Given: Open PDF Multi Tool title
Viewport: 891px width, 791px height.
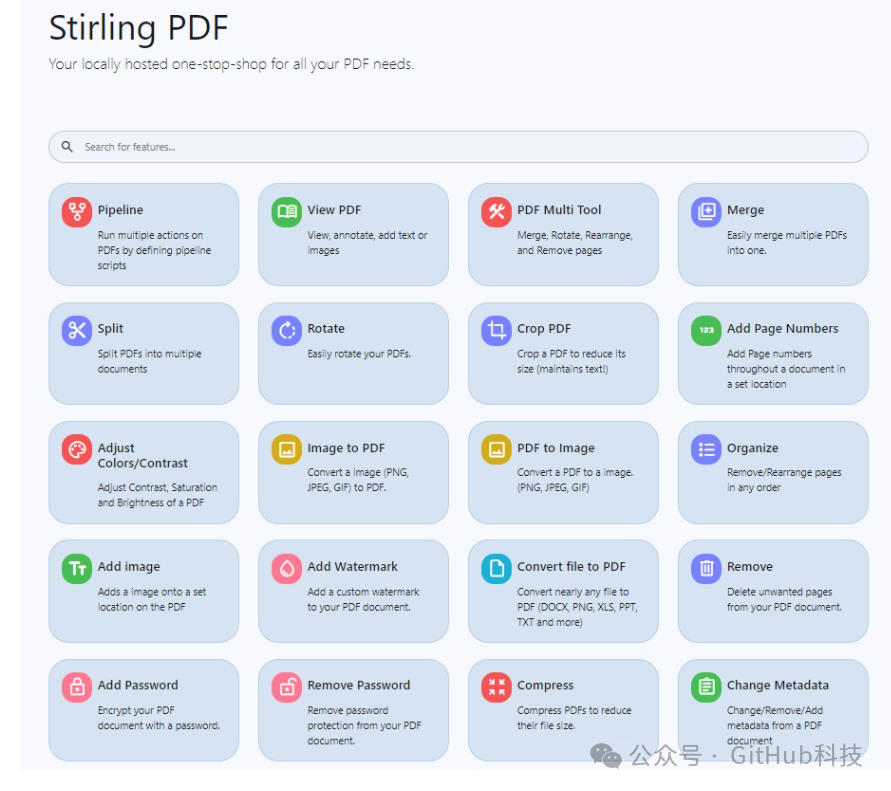Looking at the screenshot, I should click(x=559, y=210).
